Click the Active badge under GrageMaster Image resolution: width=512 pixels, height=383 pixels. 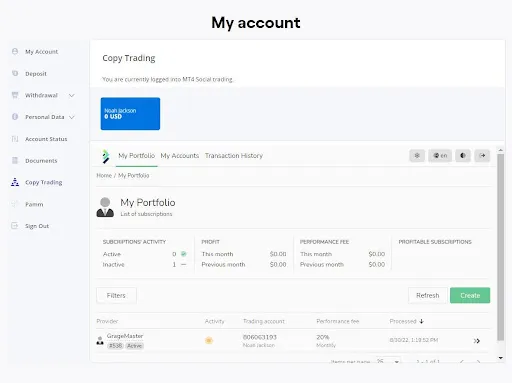point(135,346)
